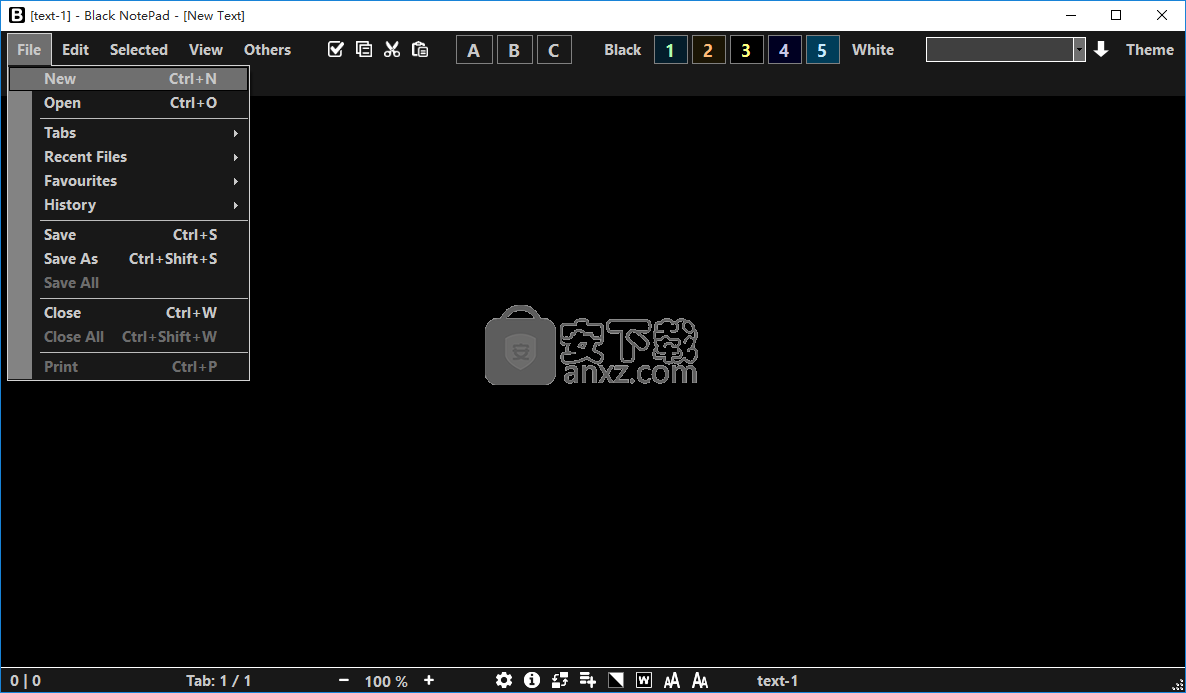This screenshot has height=693, width=1186.
Task: Click inside the theme combo box field
Action: (x=999, y=50)
